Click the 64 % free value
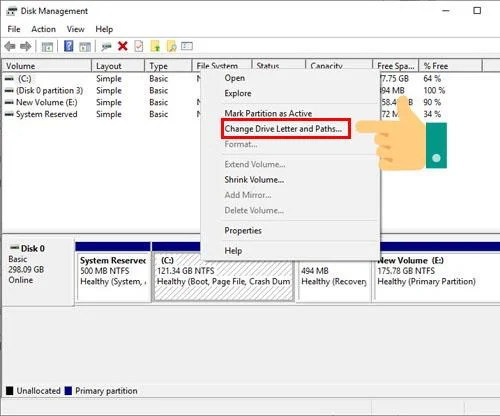Image resolution: width=500 pixels, height=416 pixels. point(432,79)
